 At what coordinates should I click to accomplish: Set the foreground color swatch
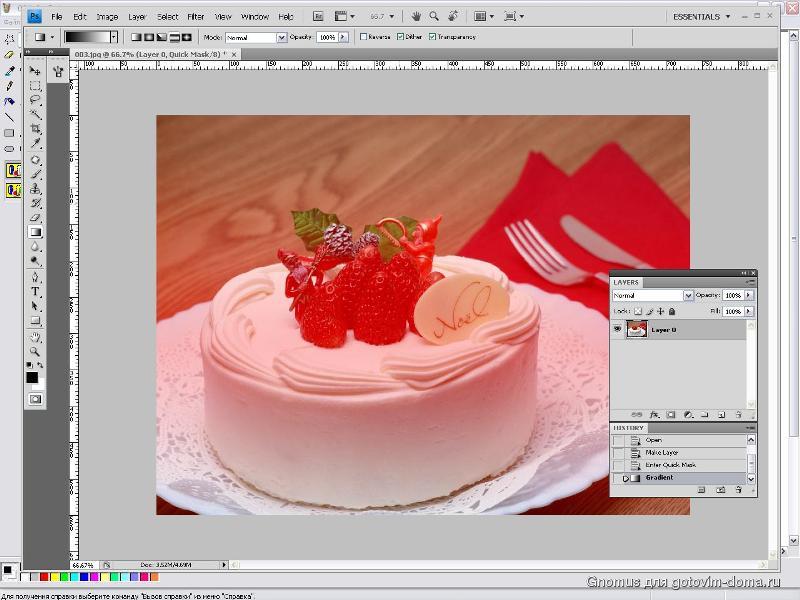click(x=32, y=378)
